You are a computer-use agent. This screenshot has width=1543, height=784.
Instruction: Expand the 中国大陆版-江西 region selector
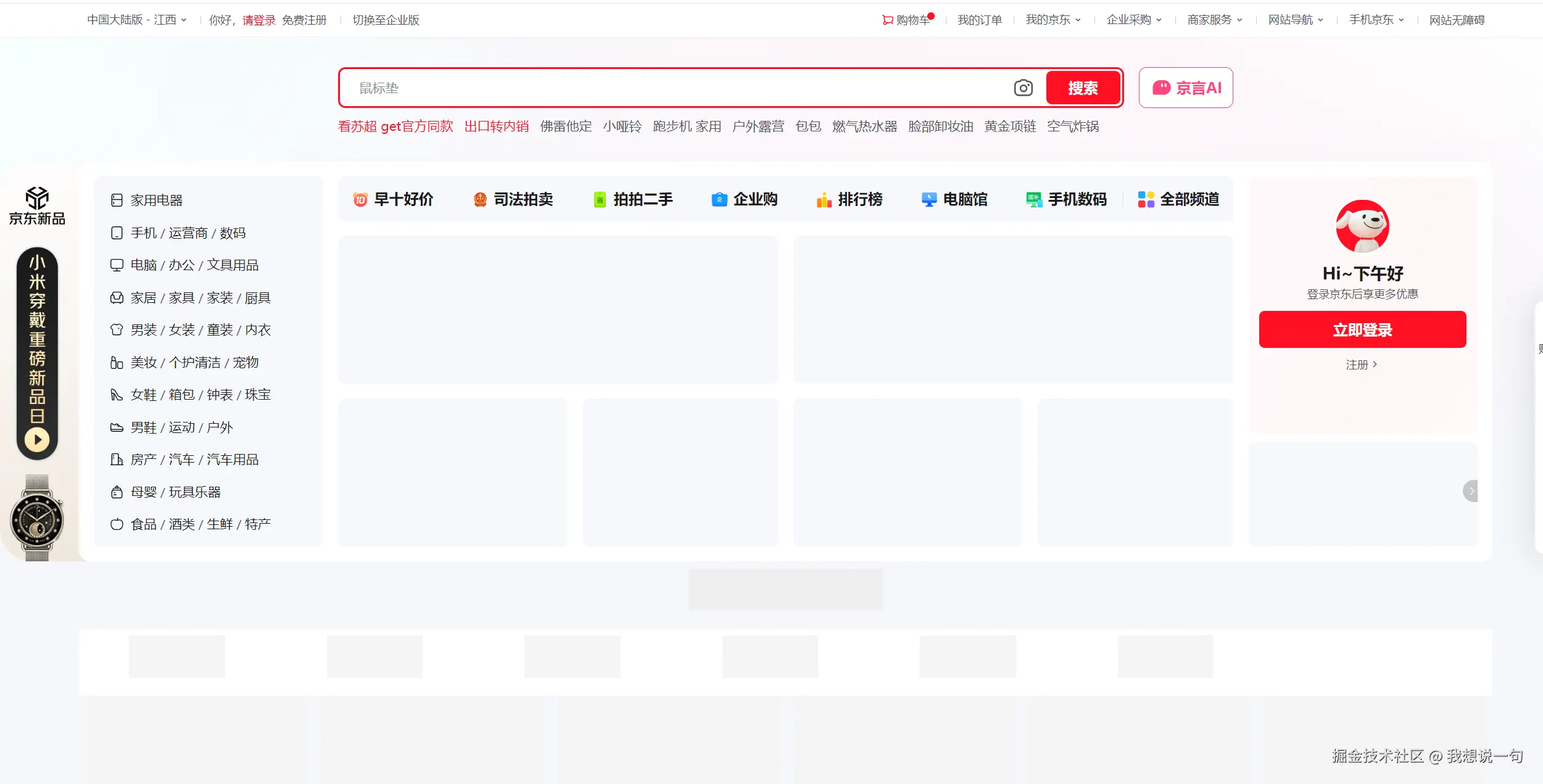(x=136, y=20)
